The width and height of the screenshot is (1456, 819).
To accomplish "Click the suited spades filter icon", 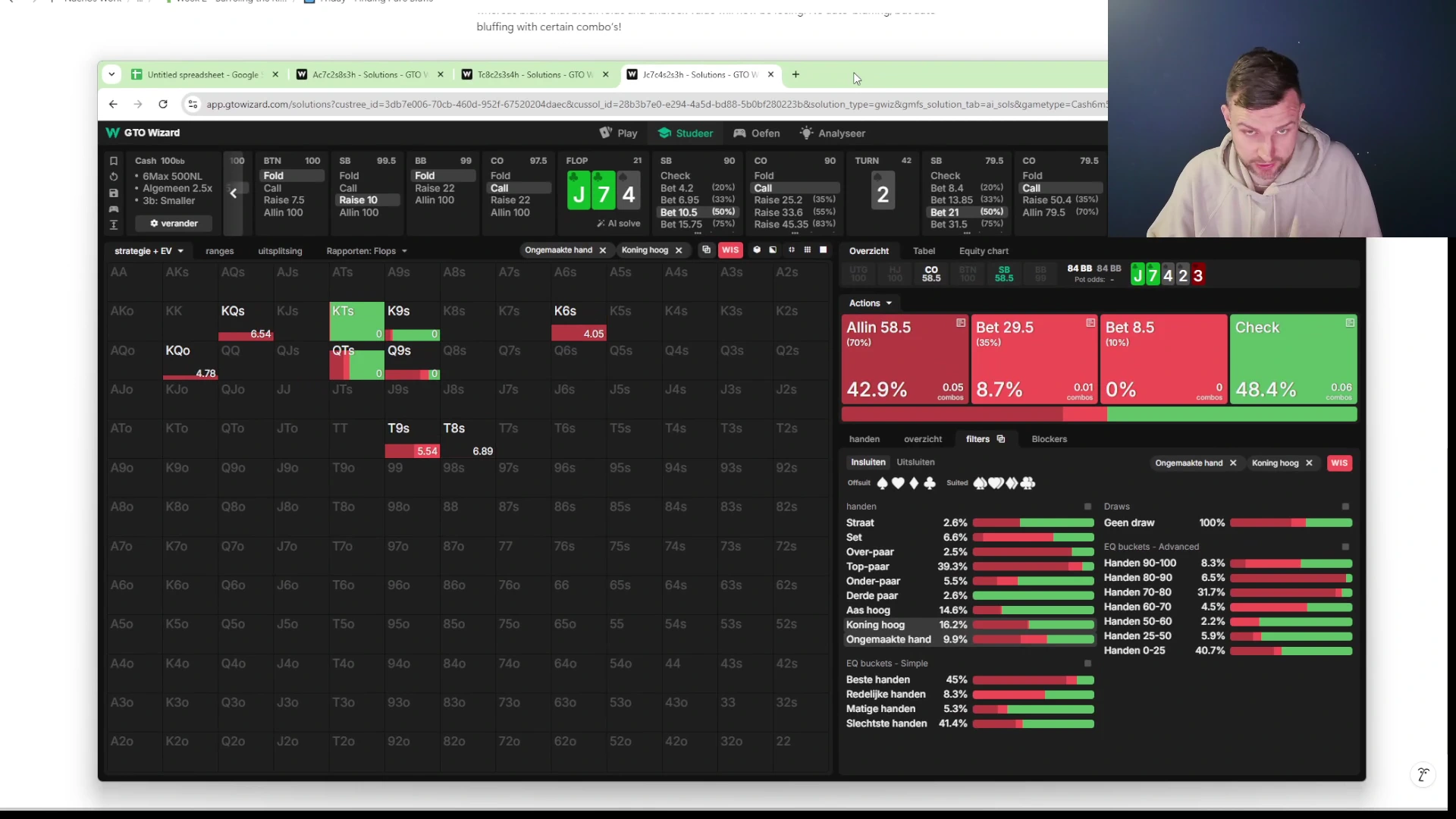I will click(980, 483).
